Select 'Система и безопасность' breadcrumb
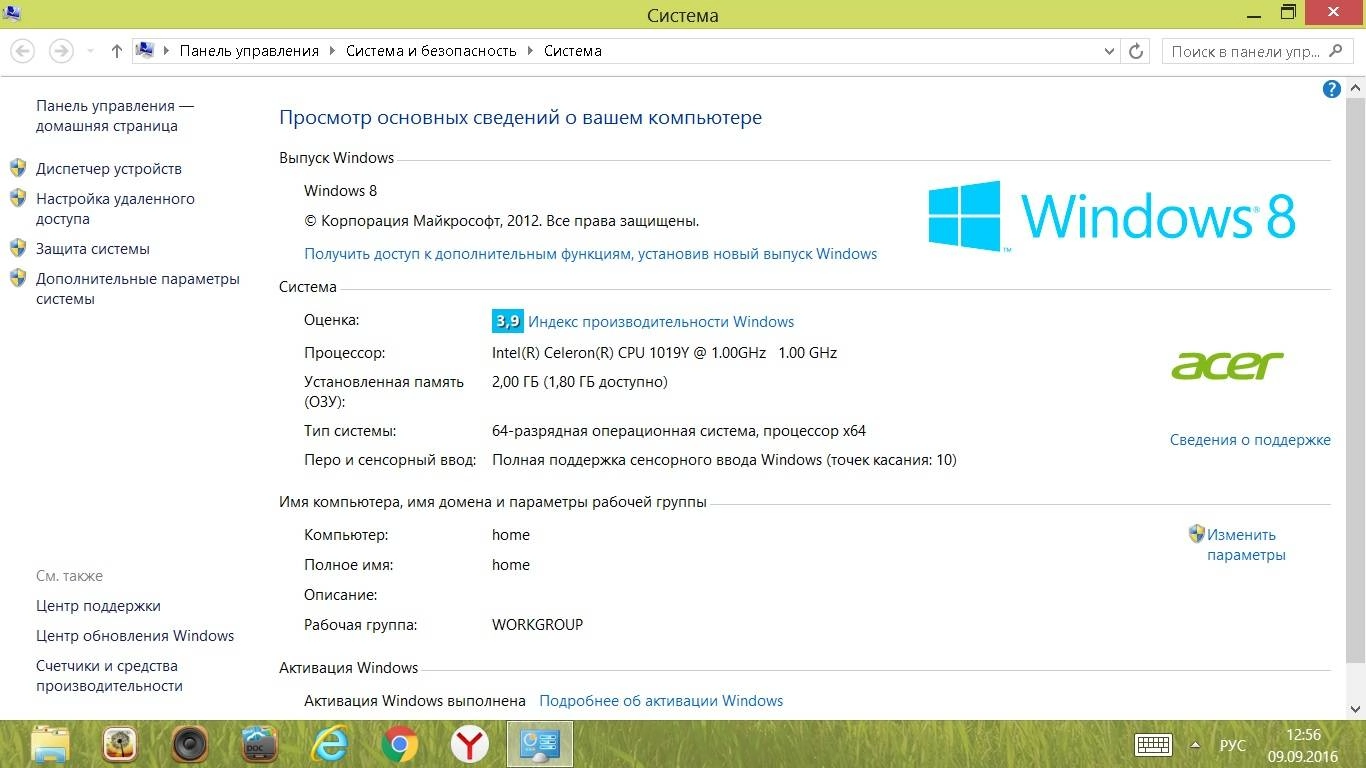The image size is (1366, 768). click(431, 50)
